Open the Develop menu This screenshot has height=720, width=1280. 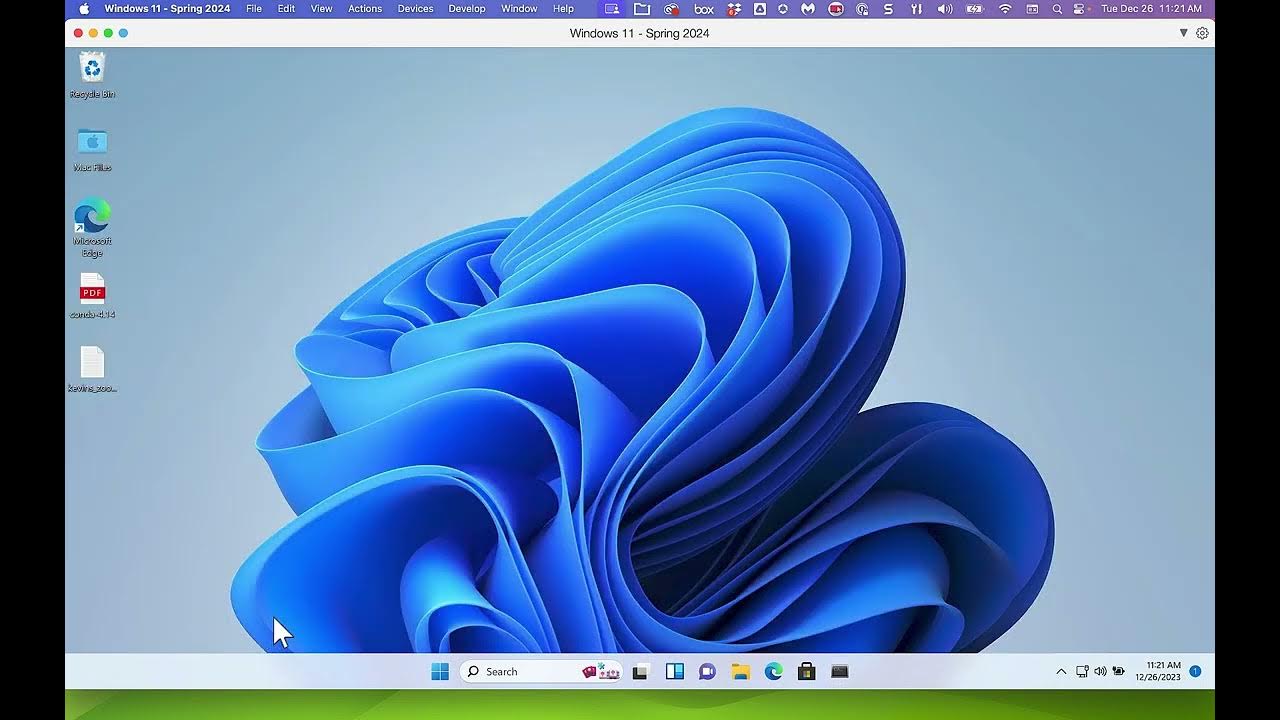coord(467,9)
